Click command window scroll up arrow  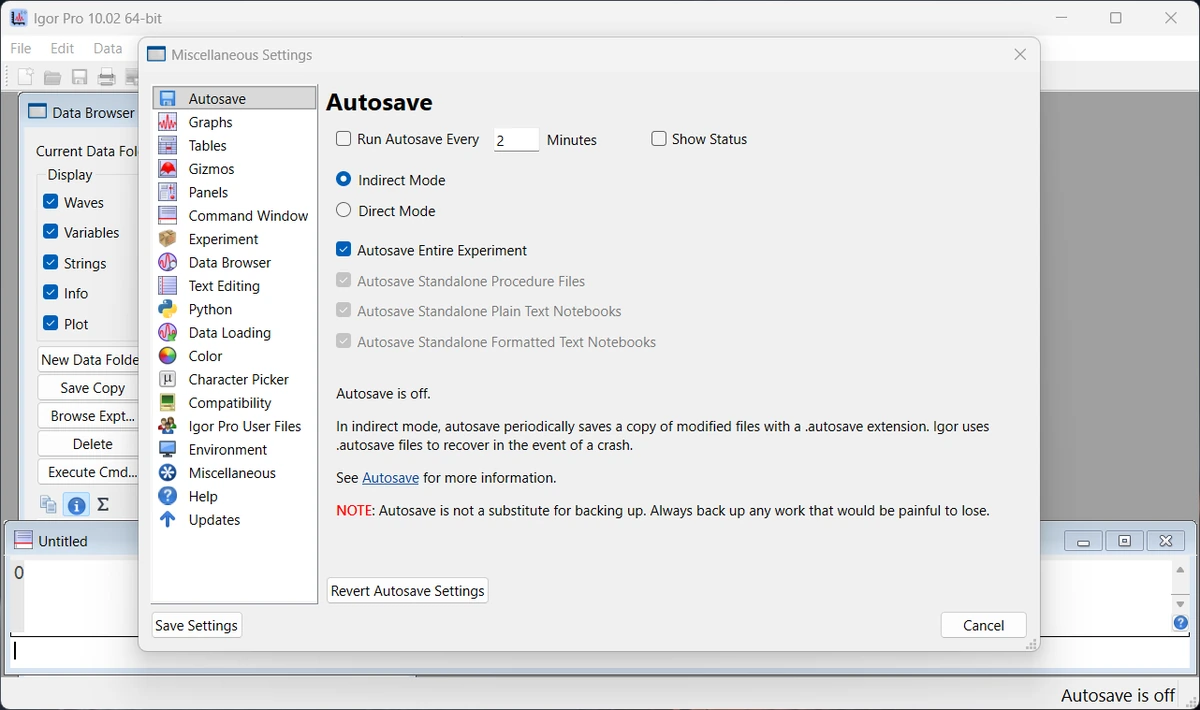[x=1181, y=570]
